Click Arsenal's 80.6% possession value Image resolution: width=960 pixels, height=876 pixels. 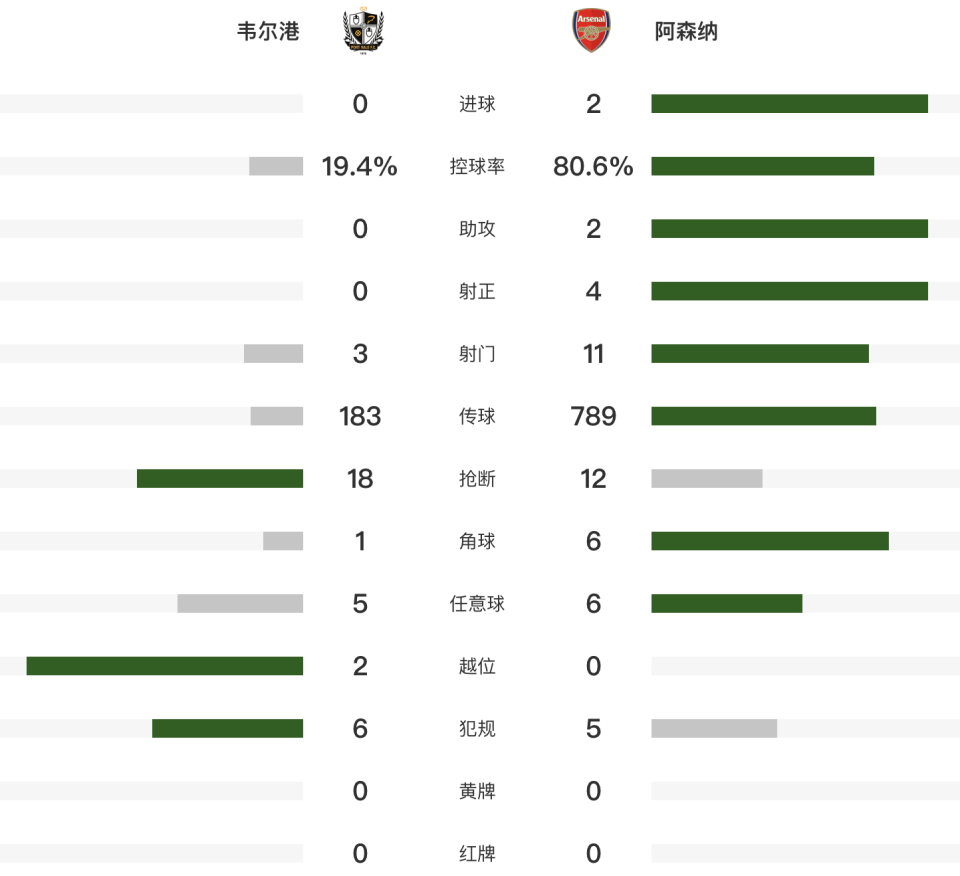click(x=593, y=167)
